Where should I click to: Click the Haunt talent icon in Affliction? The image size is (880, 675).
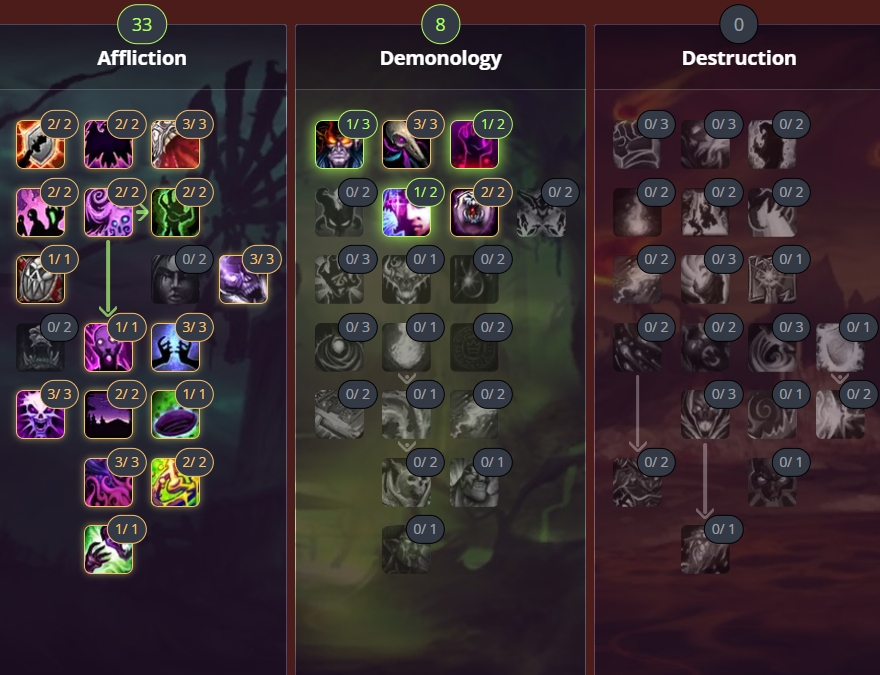point(108,550)
